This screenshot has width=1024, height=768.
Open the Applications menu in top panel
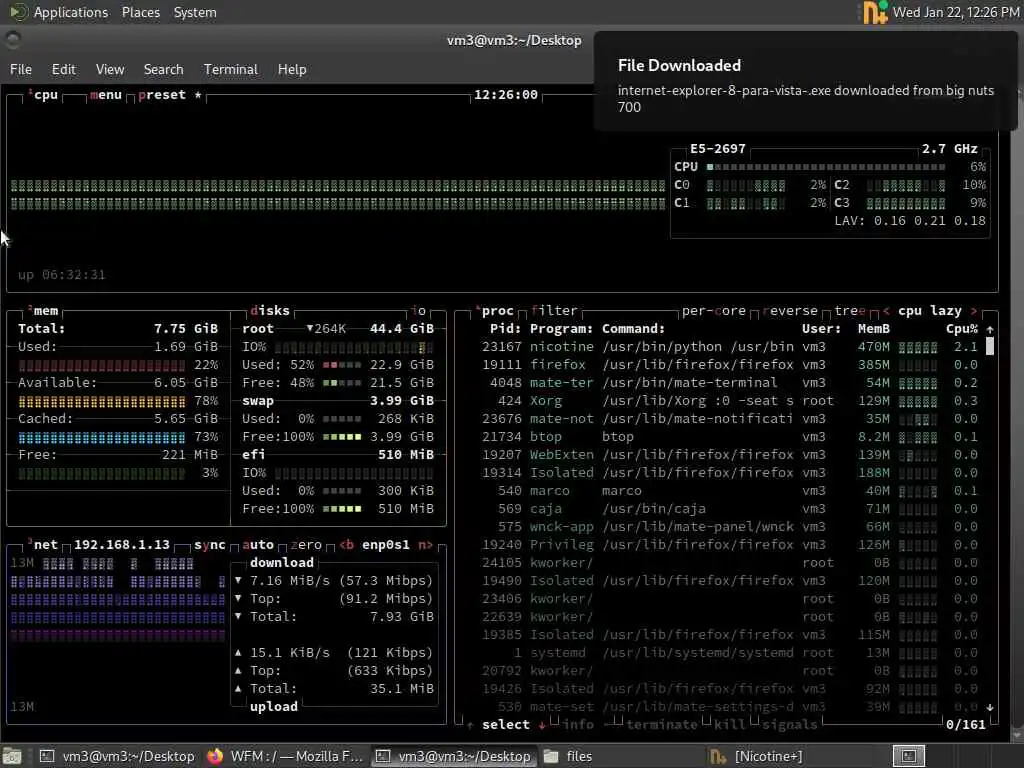coord(71,12)
